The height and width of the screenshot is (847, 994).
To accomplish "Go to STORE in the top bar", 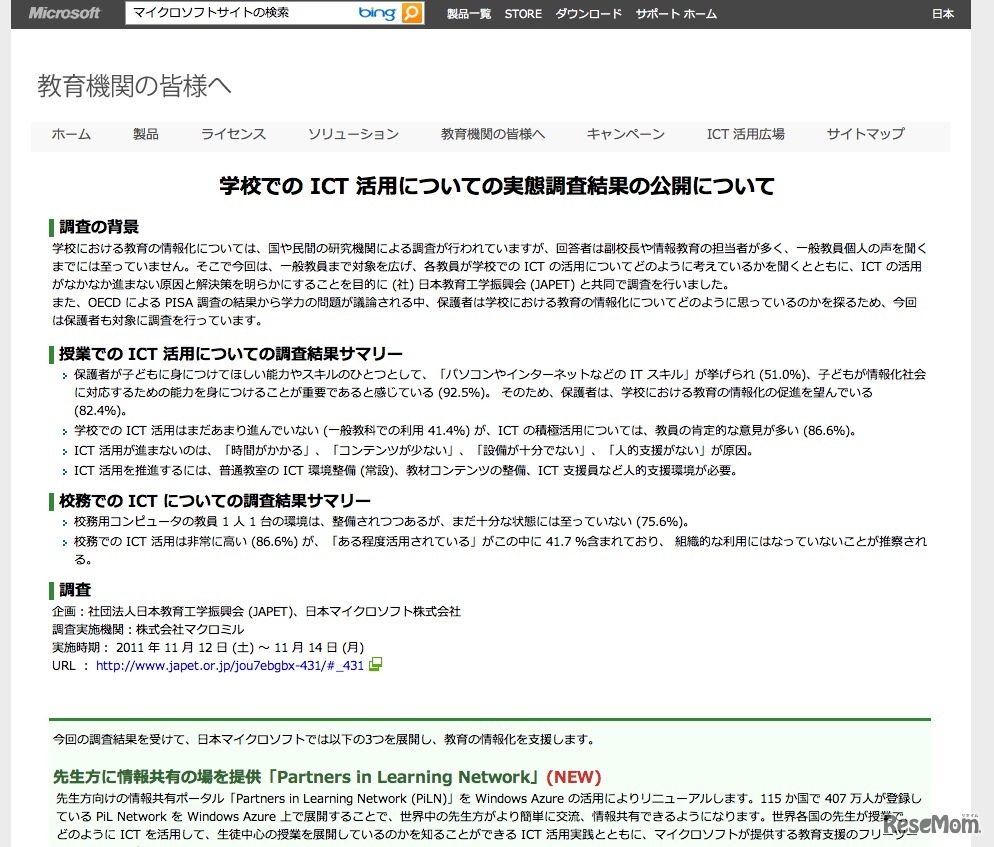I will click(x=523, y=14).
